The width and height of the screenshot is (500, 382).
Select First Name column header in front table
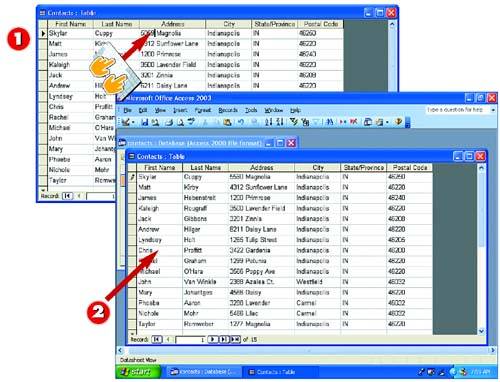click(x=160, y=168)
